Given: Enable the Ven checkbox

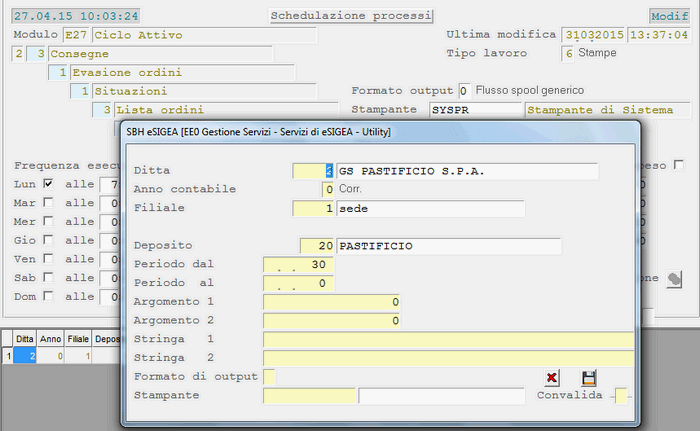Looking at the screenshot, I should point(48,259).
